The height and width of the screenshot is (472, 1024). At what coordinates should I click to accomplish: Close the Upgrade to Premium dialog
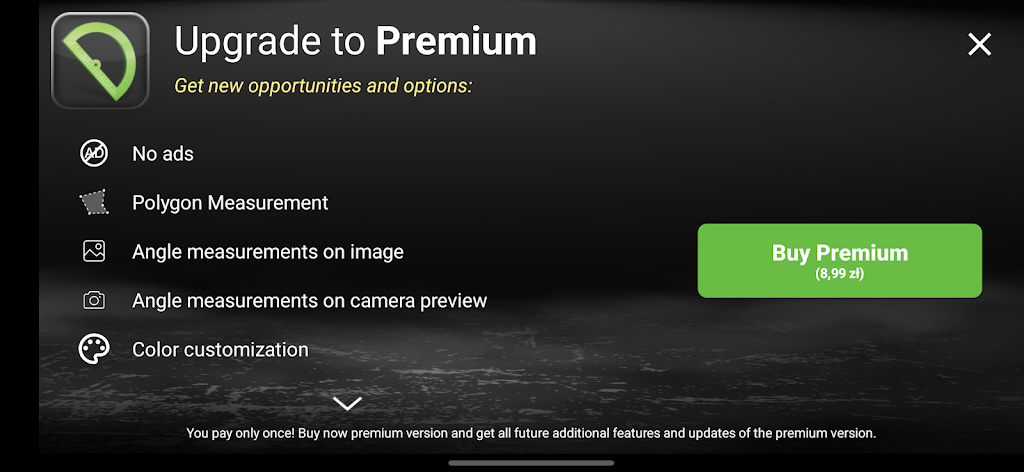979,44
